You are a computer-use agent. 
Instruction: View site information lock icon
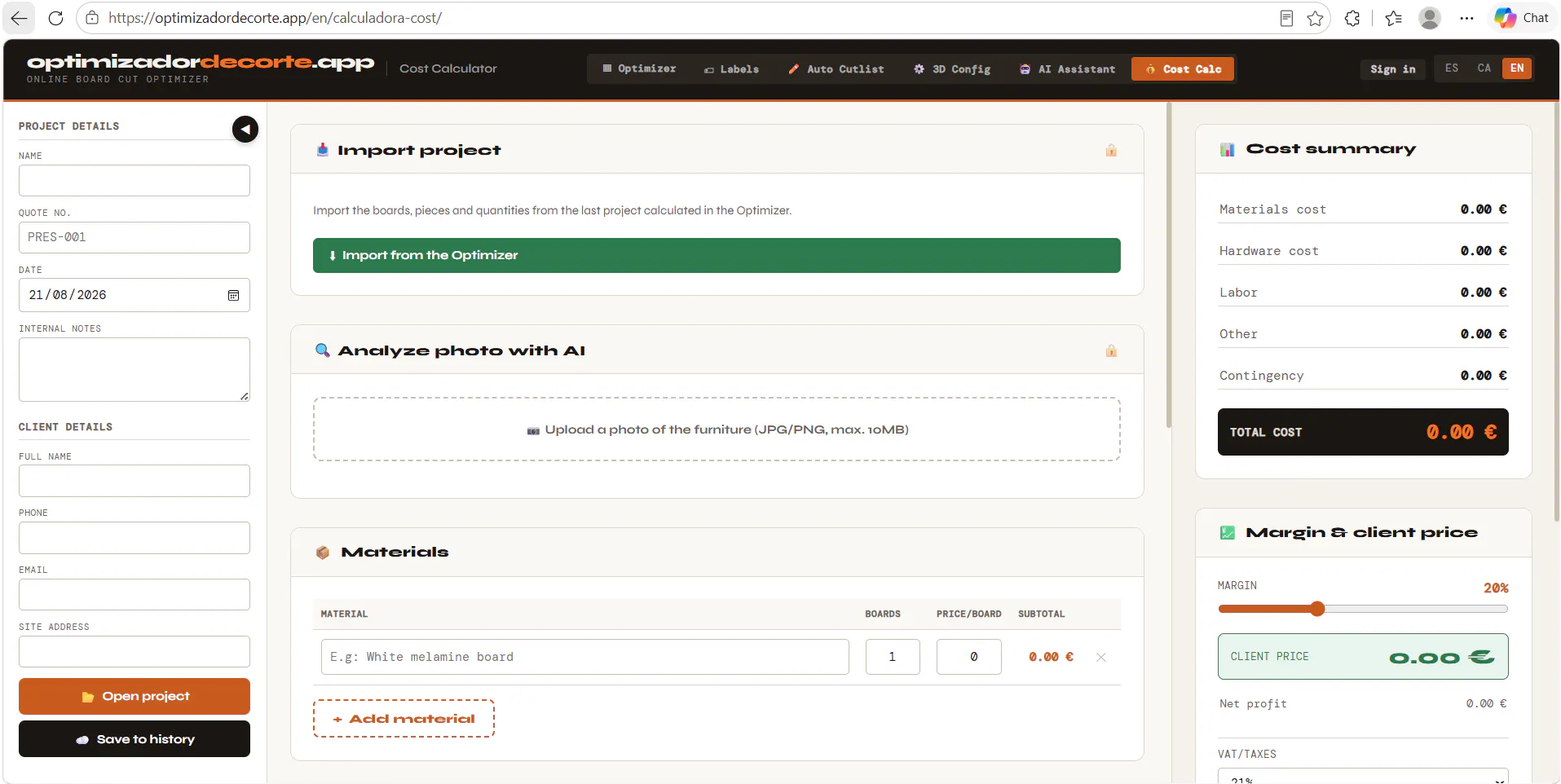92,18
